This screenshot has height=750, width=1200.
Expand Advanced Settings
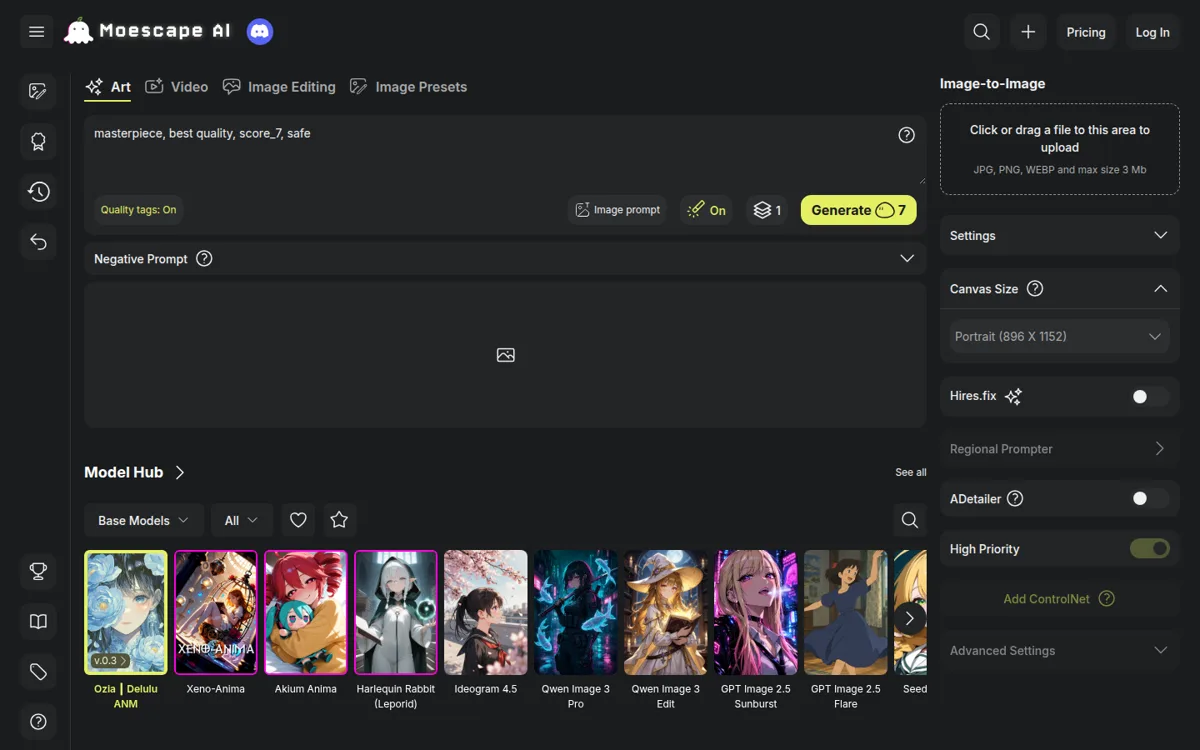pyautogui.click(x=1060, y=651)
